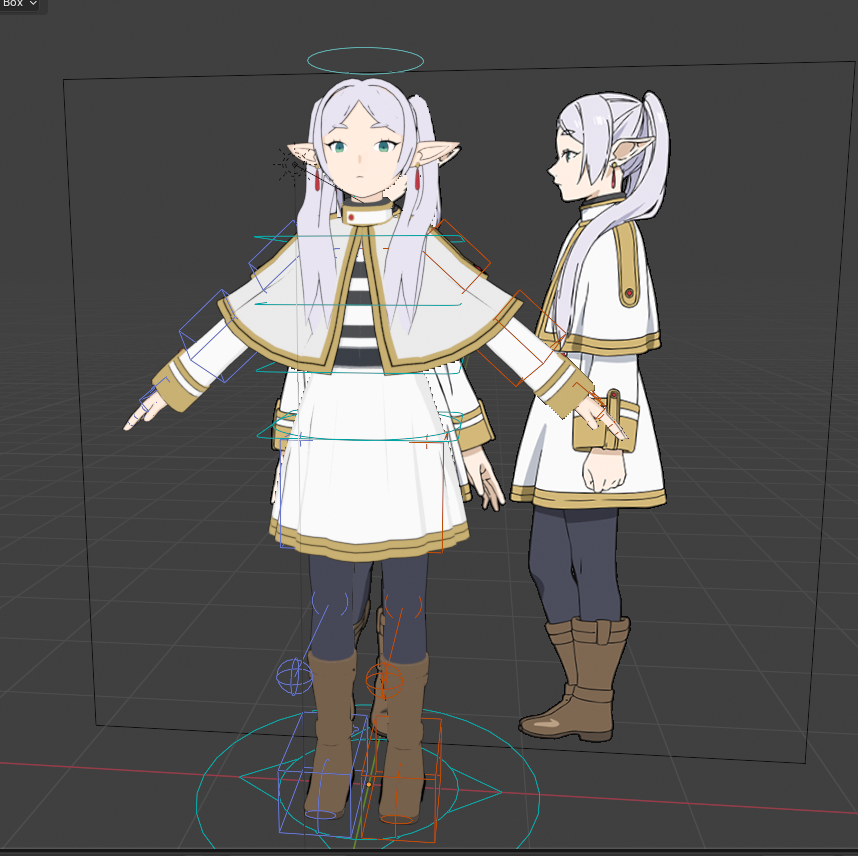This screenshot has height=856, width=858.
Task: Select the blue foot box rig control
Action: coord(323,774)
